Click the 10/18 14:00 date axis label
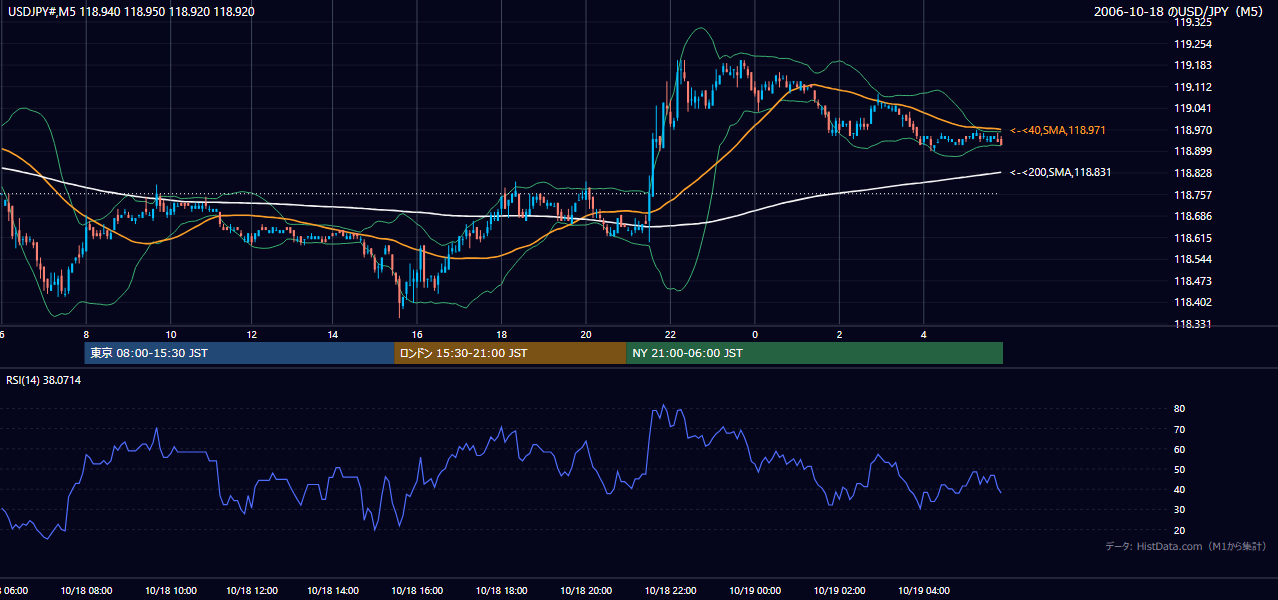The width and height of the screenshot is (1278, 600). click(x=334, y=591)
